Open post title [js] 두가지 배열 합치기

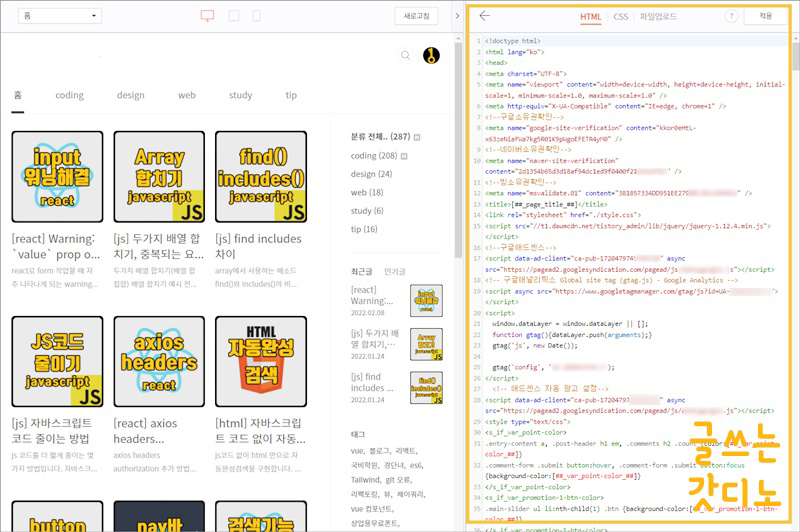tap(158, 246)
